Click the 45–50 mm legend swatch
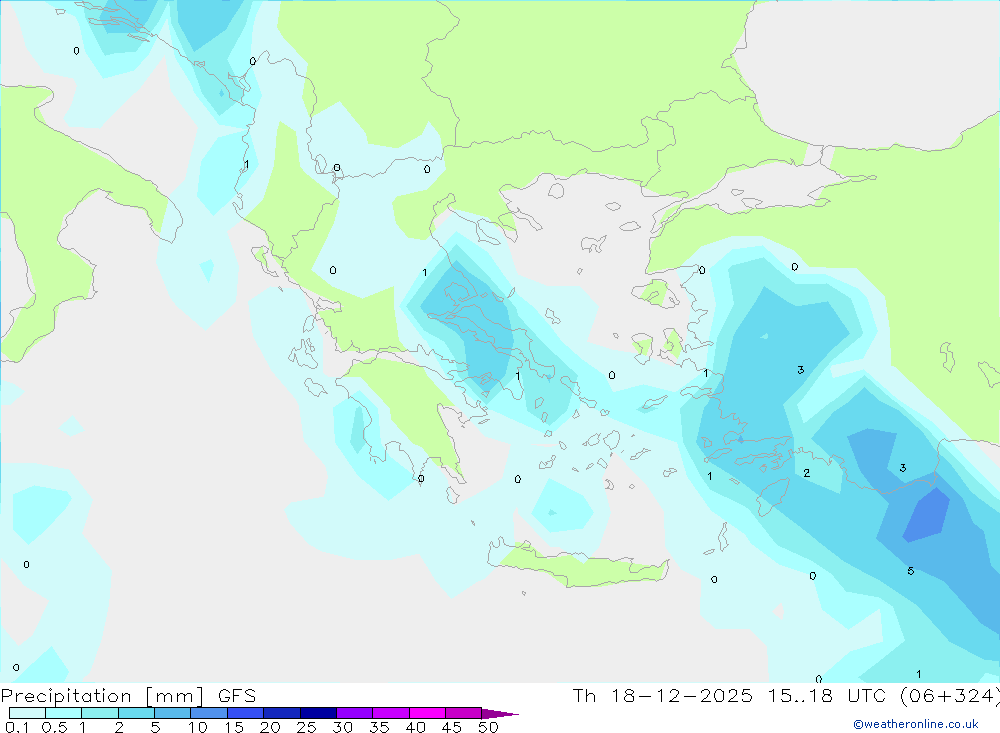 [x=464, y=713]
